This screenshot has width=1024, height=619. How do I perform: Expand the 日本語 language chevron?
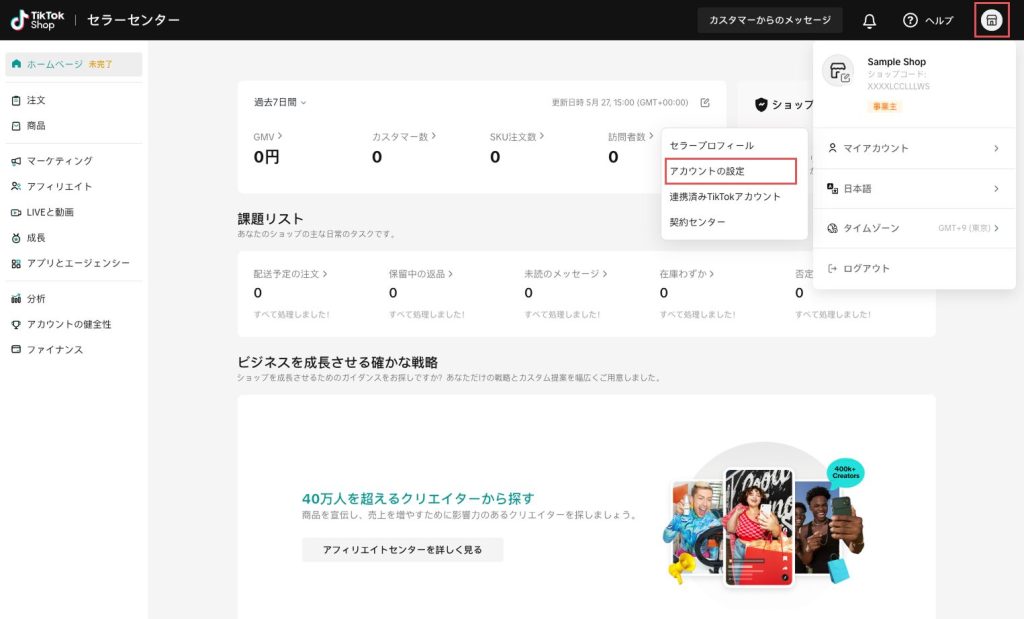click(996, 189)
